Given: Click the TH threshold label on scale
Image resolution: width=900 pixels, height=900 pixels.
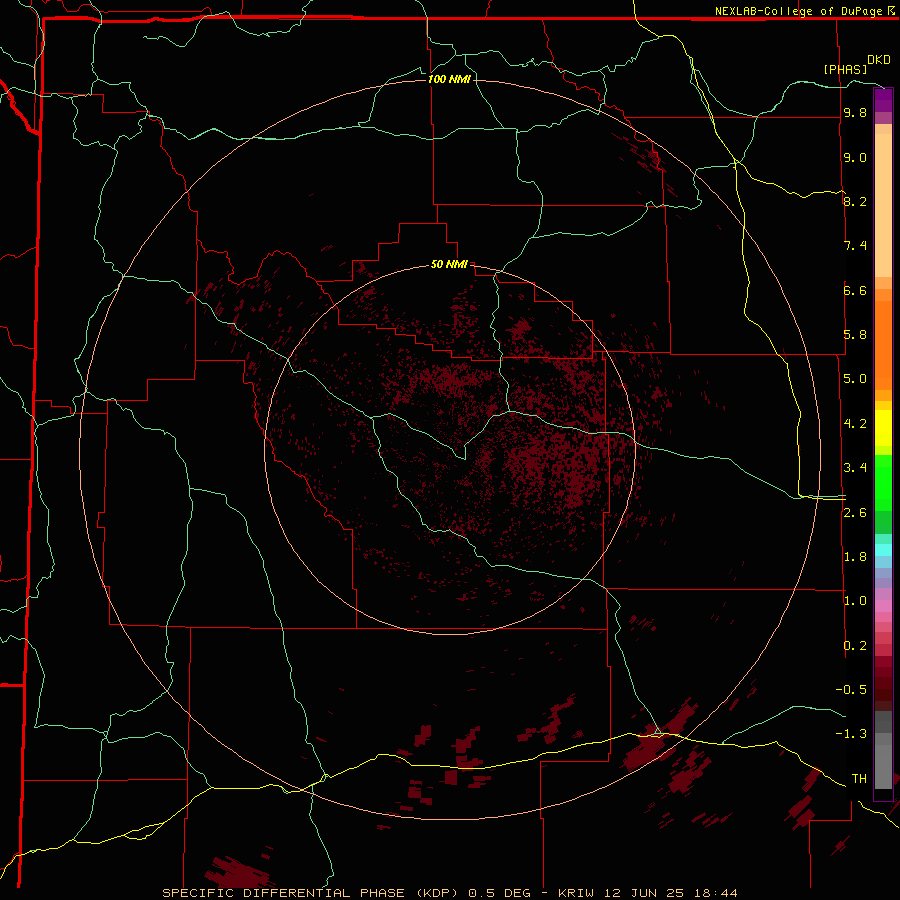Looking at the screenshot, I should coord(859,779).
